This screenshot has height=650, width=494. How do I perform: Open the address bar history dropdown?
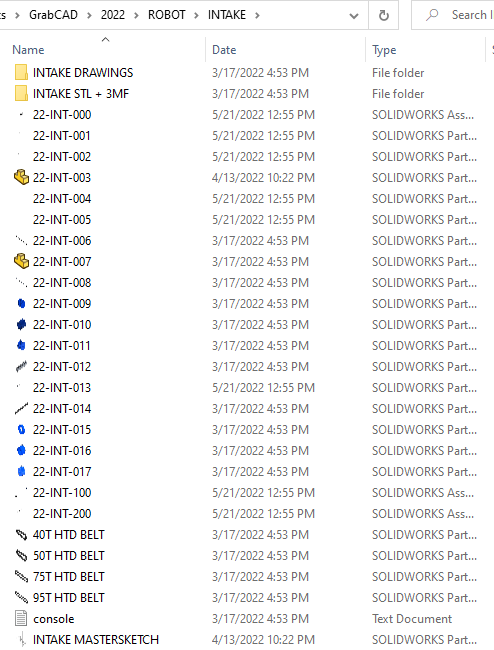coord(354,16)
